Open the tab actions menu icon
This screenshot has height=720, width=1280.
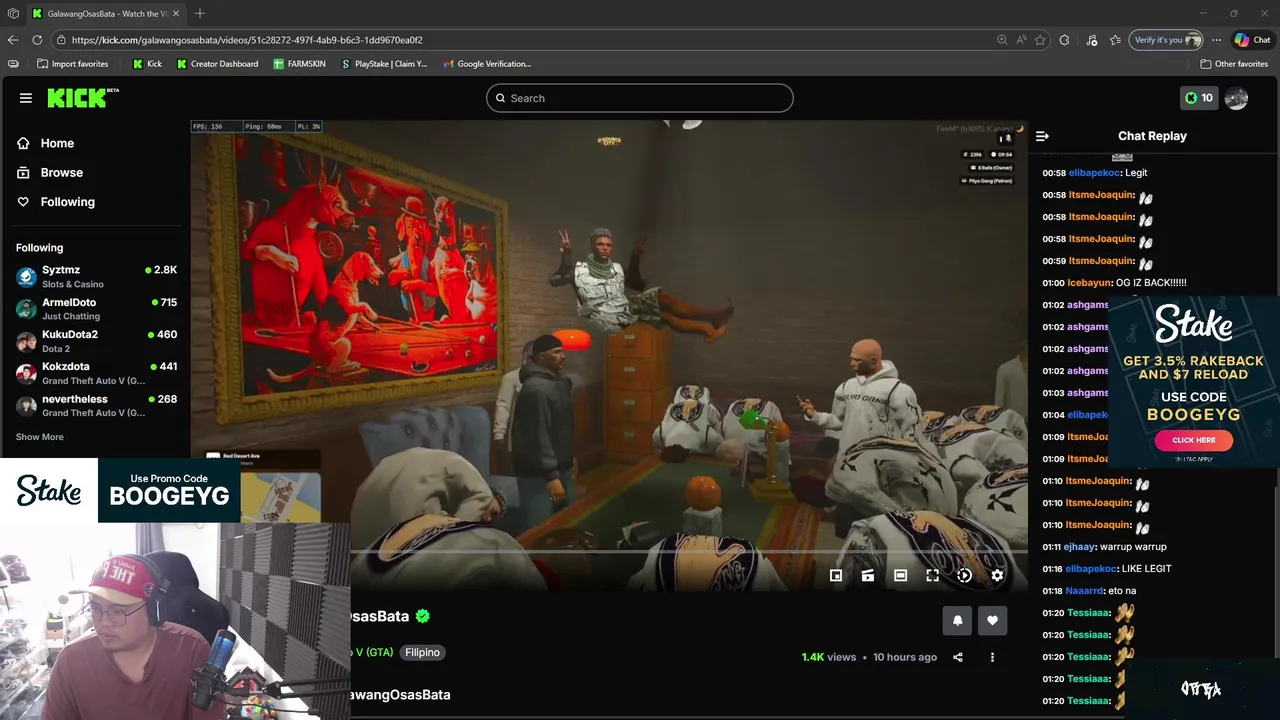pos(13,13)
